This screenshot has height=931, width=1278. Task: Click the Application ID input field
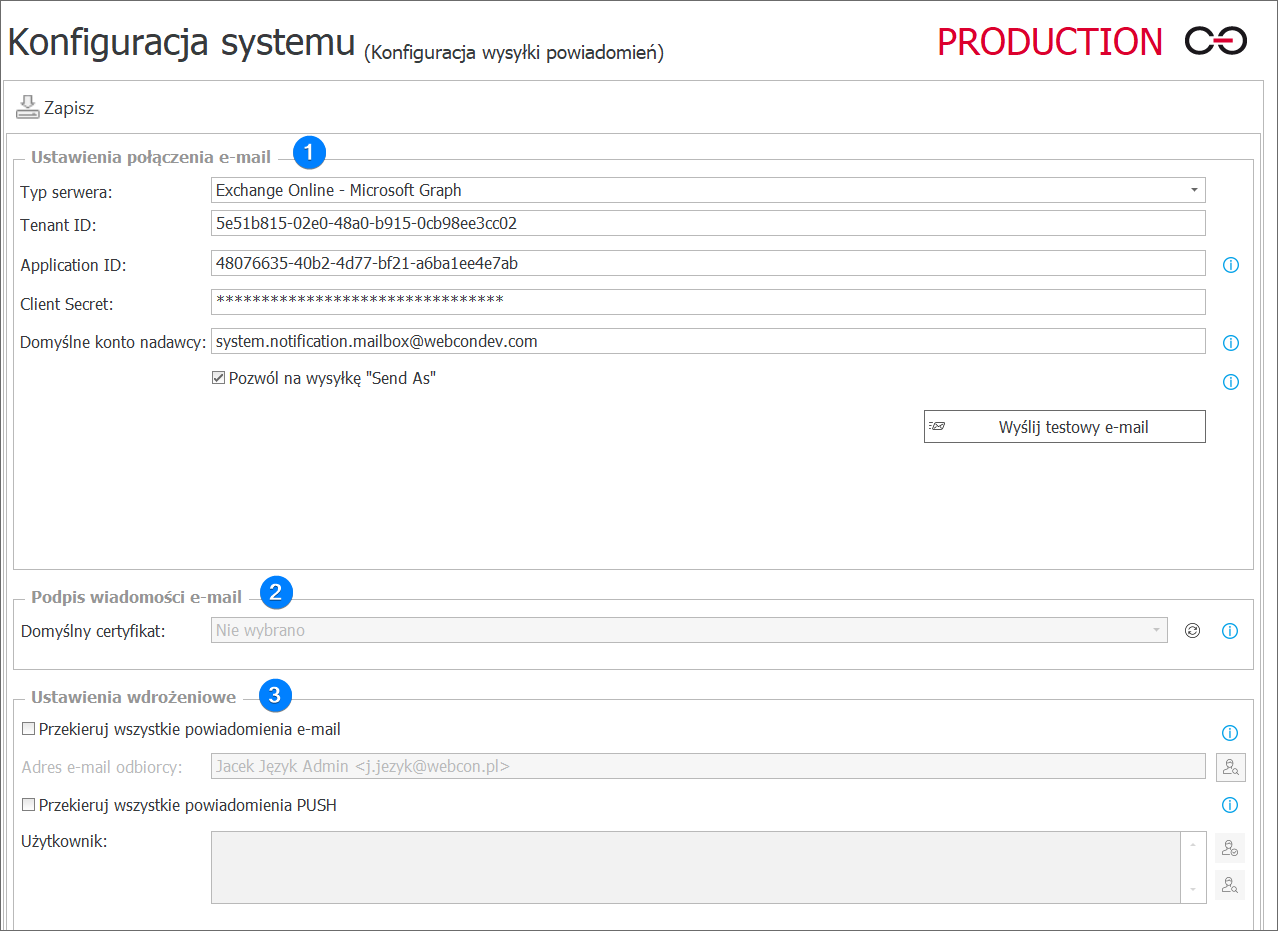pos(708,263)
